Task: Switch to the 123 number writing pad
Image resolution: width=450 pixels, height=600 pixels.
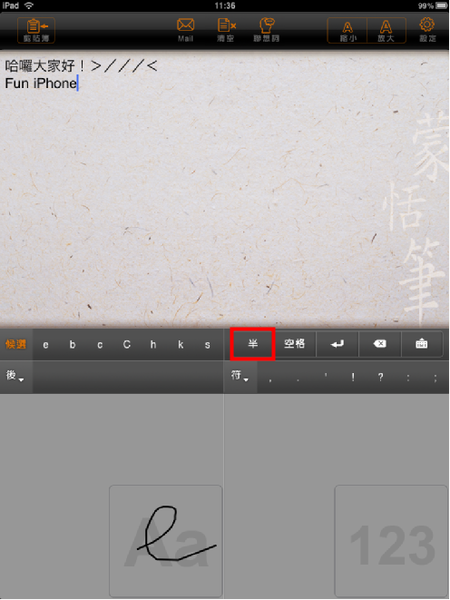Action: pyautogui.click(x=391, y=540)
